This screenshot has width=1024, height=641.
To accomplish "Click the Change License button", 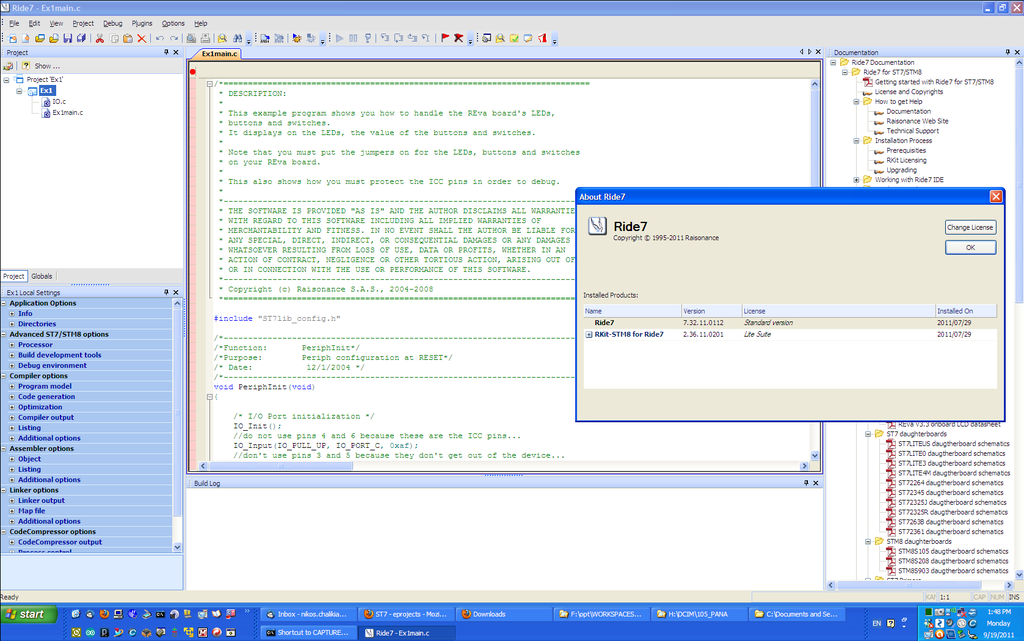I will point(970,227).
